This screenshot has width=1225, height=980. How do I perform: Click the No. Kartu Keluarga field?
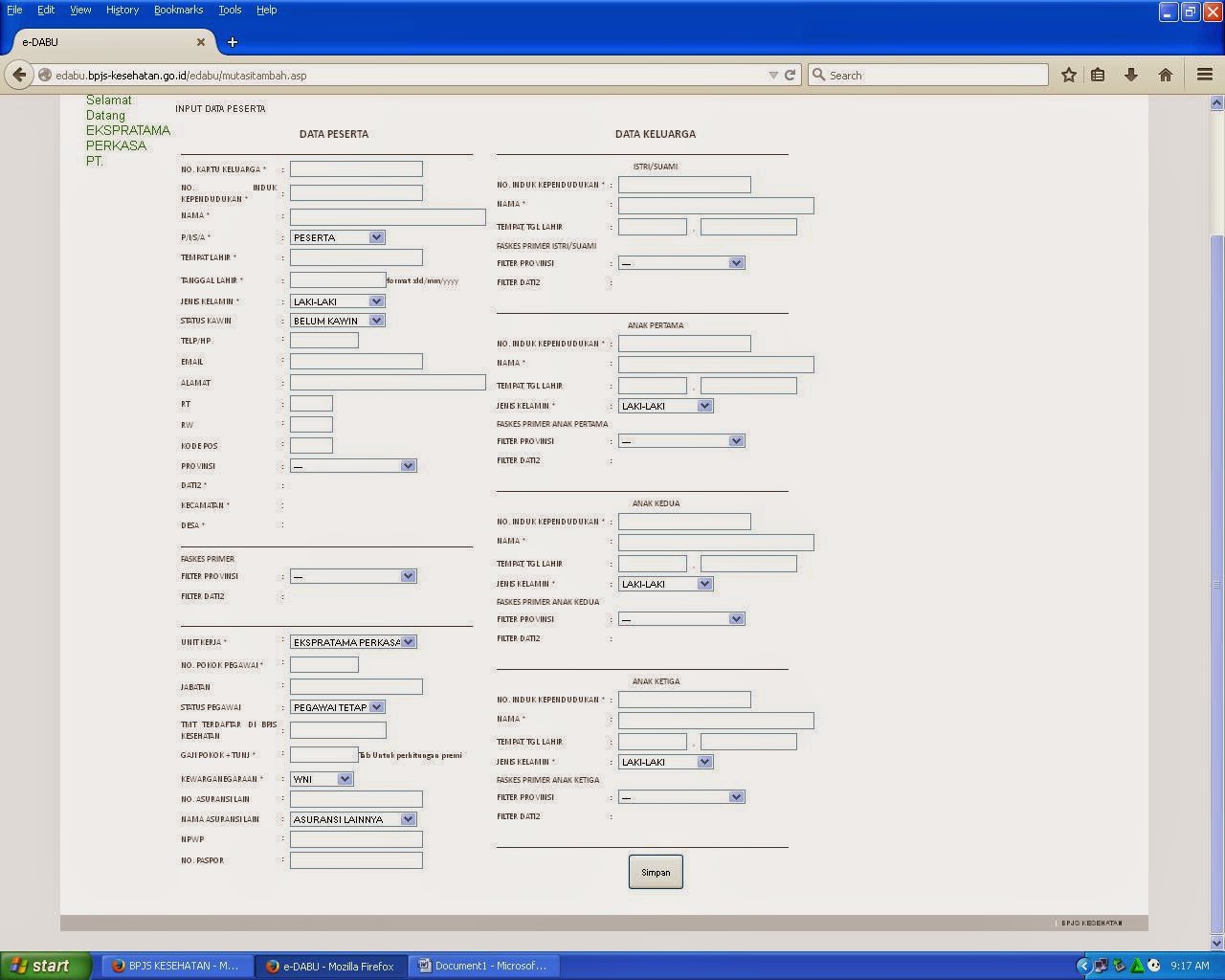(356, 168)
